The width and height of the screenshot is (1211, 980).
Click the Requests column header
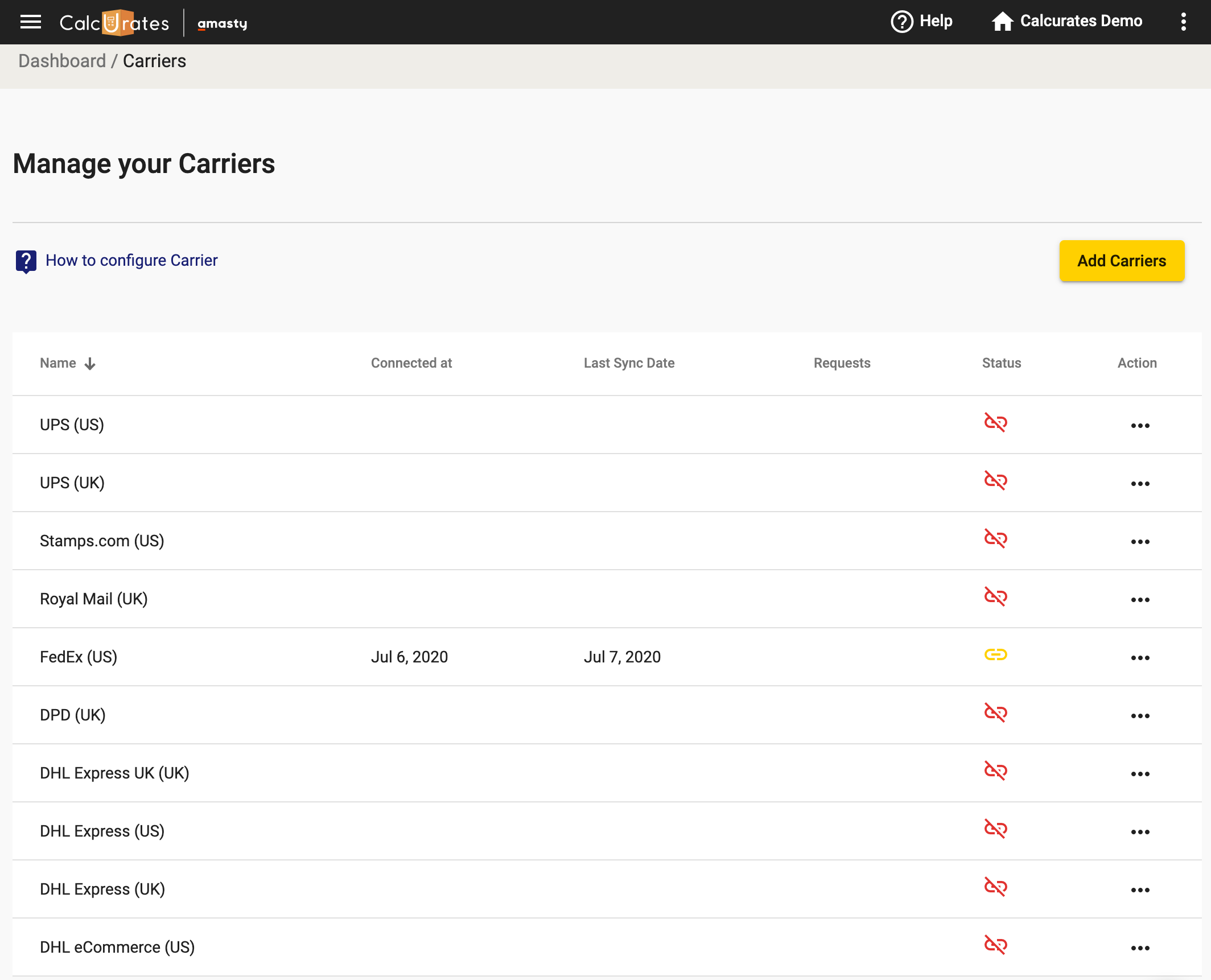[x=842, y=363]
